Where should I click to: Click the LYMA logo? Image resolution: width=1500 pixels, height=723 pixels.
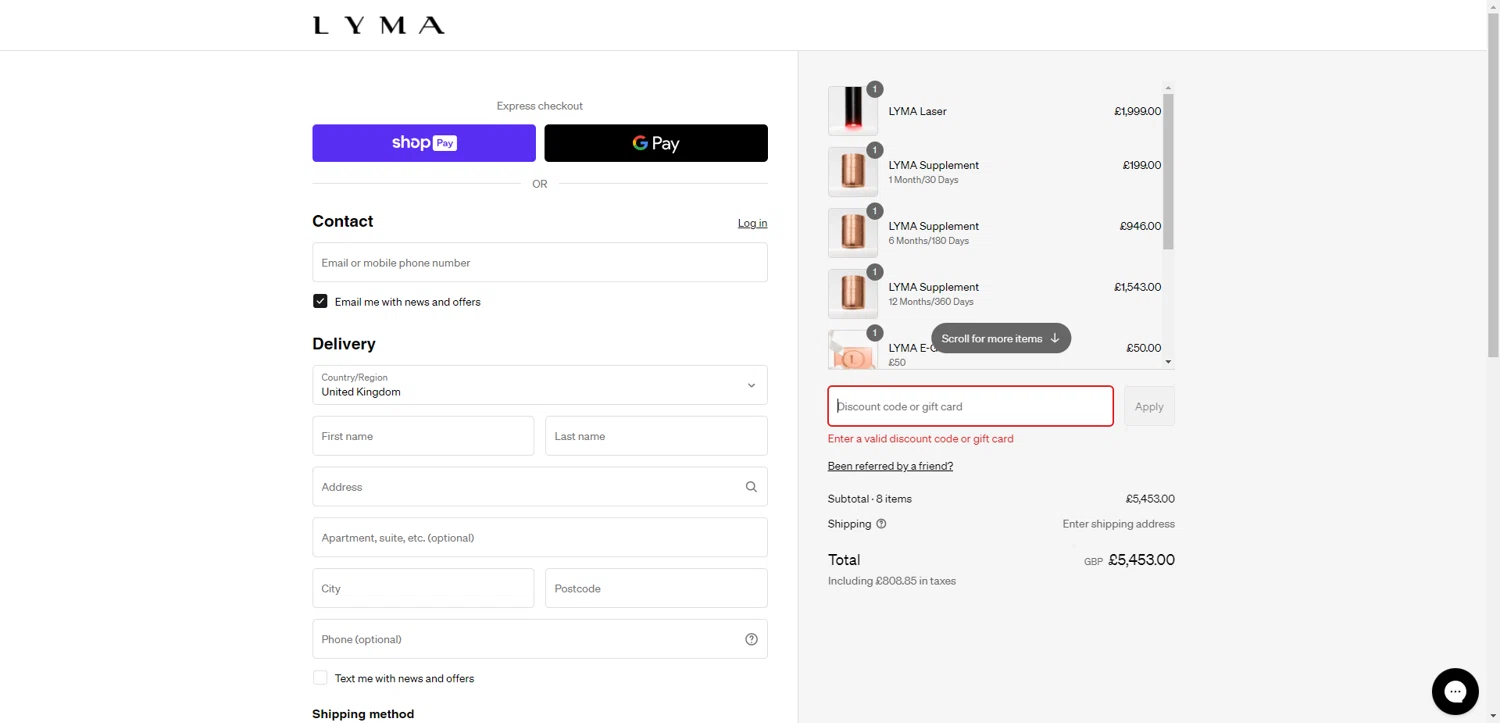click(x=379, y=25)
